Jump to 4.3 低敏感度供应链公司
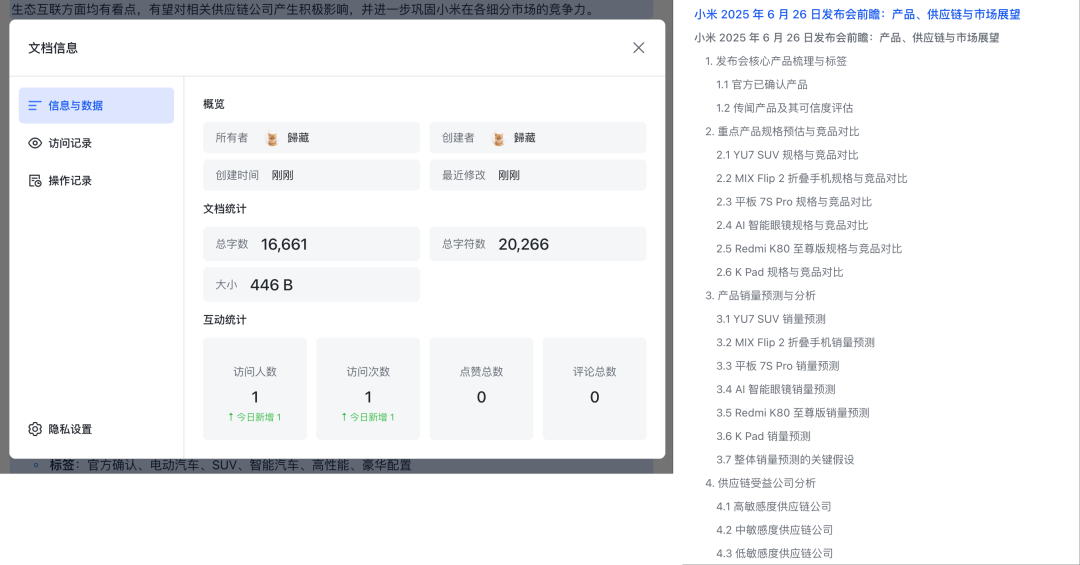The image size is (1080, 565). point(774,553)
